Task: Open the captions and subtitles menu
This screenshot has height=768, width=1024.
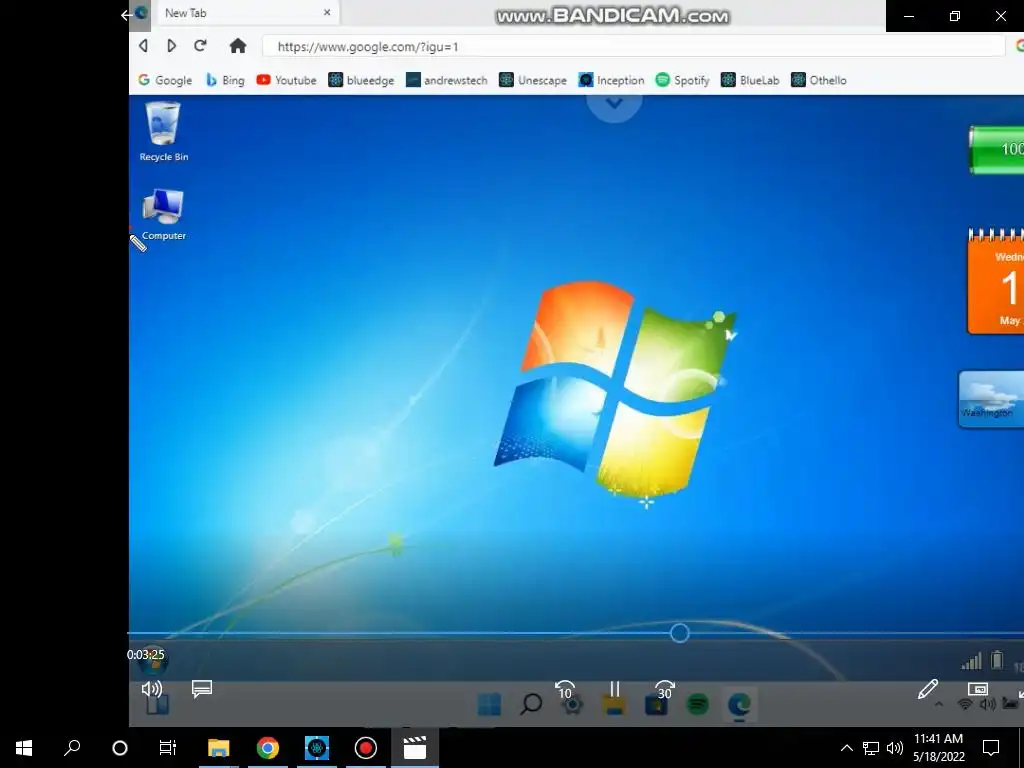Action: (x=202, y=689)
